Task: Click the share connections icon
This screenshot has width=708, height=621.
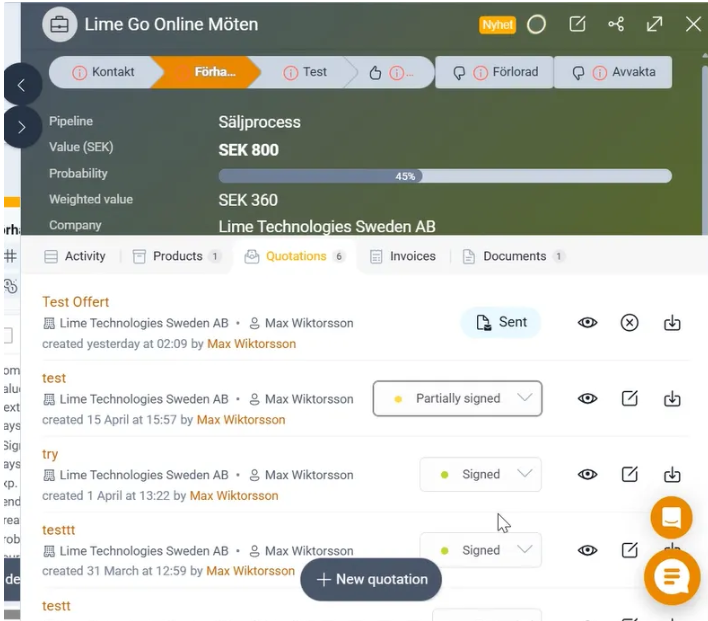Action: pos(616,24)
